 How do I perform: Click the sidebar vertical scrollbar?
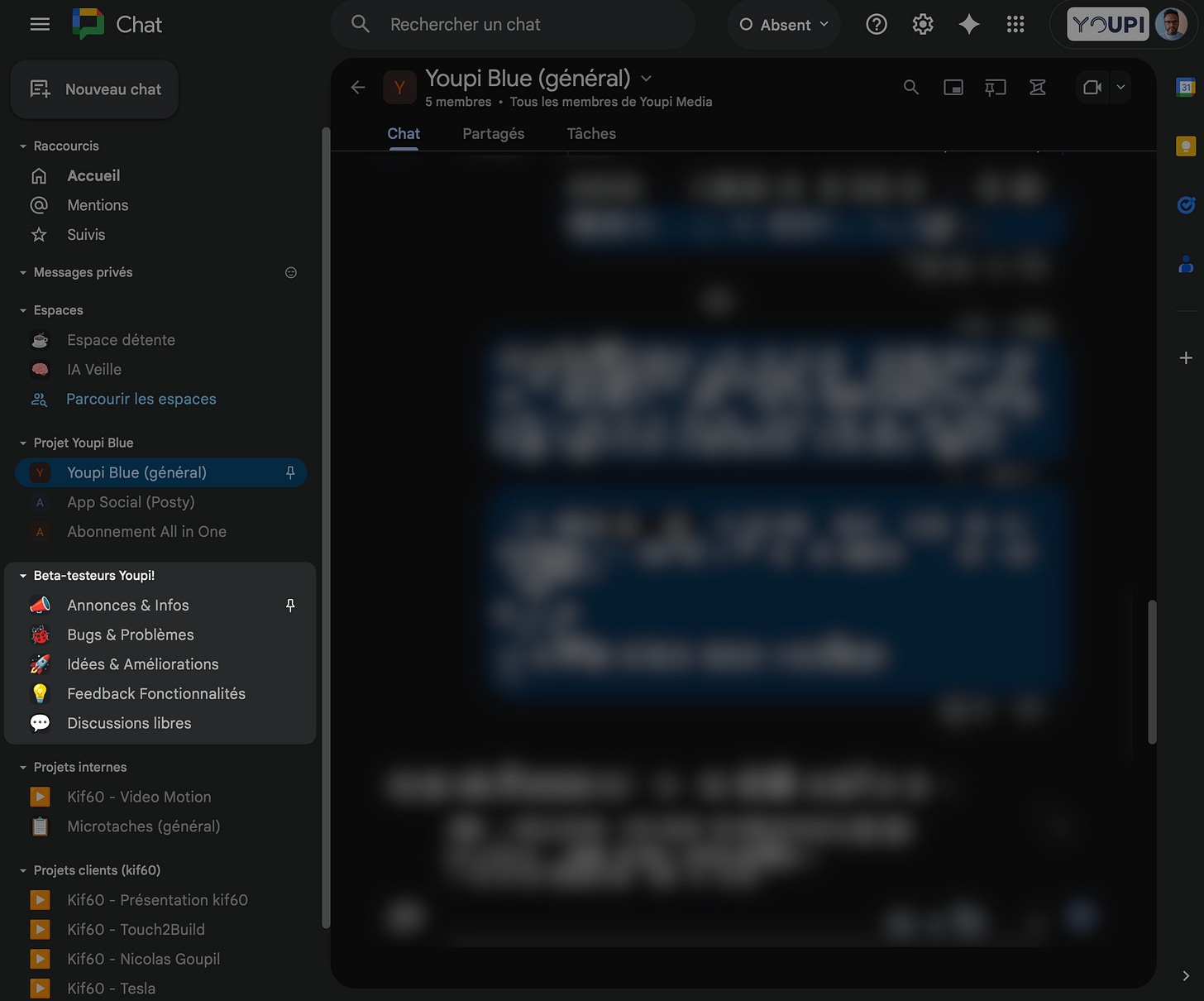point(325,528)
